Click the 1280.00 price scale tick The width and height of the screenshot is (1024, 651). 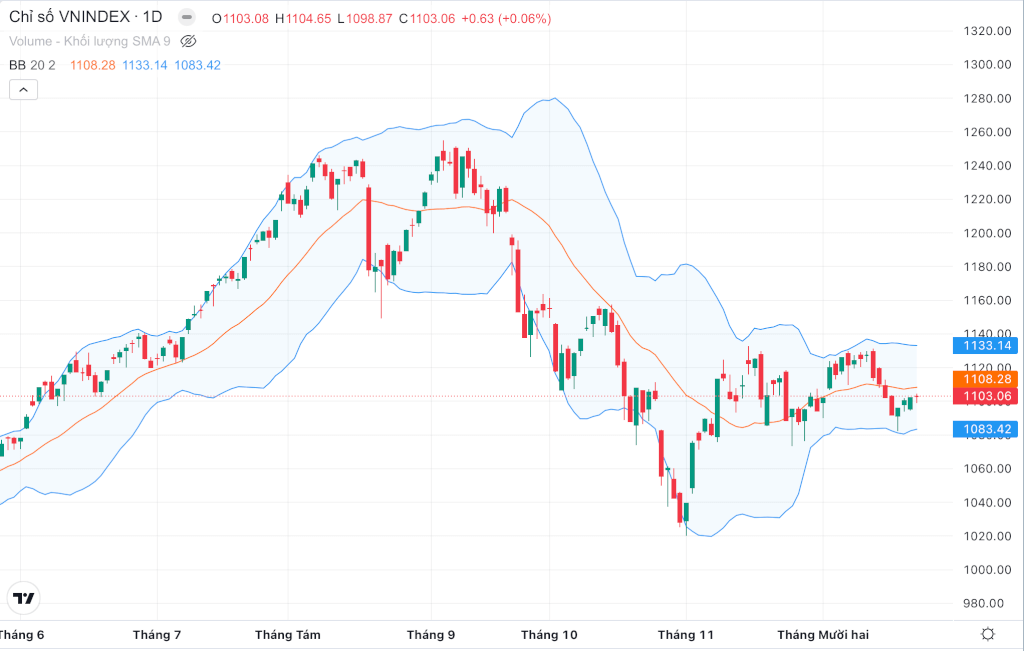(x=987, y=98)
